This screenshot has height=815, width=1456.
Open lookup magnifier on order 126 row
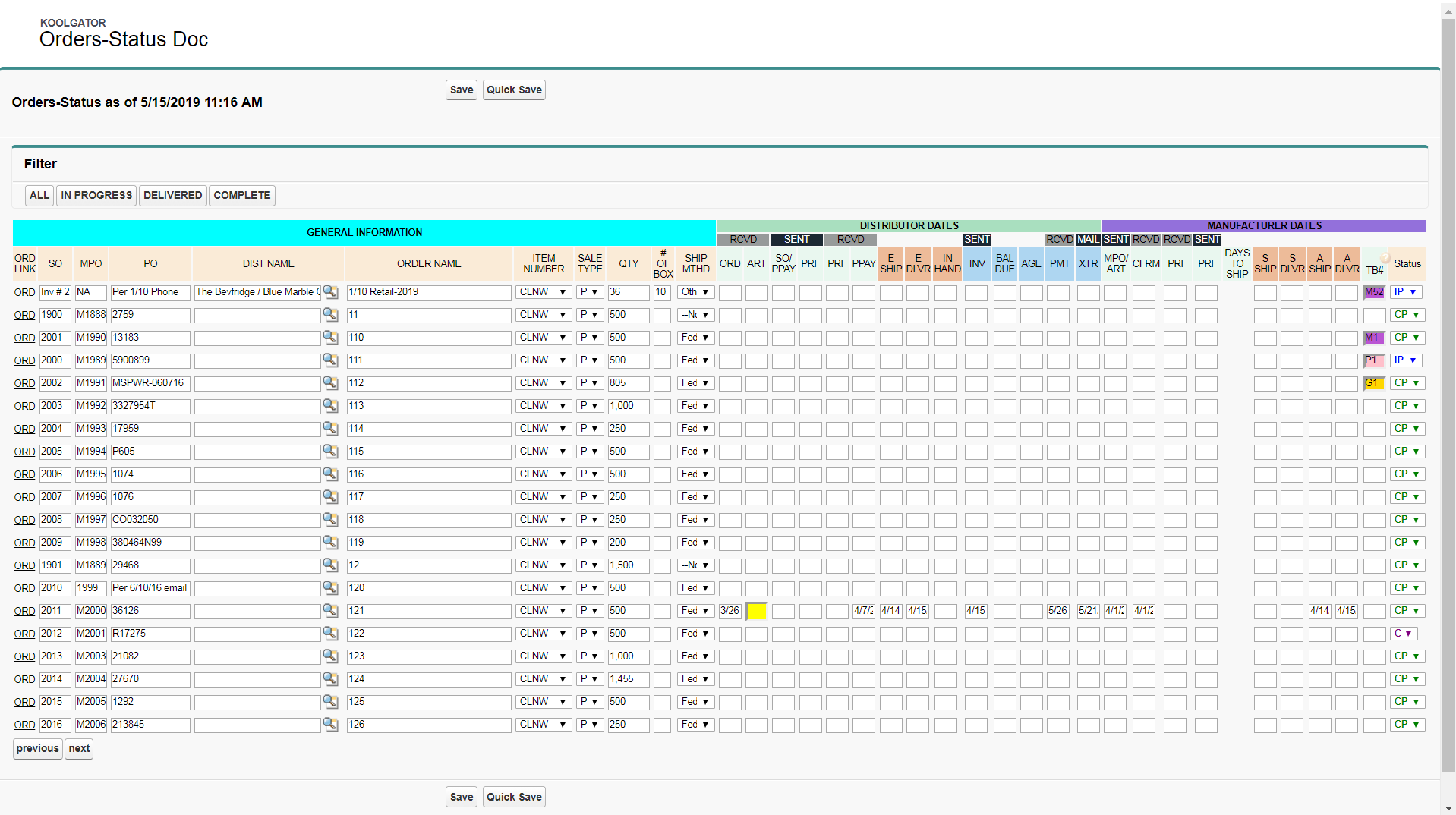coord(329,724)
